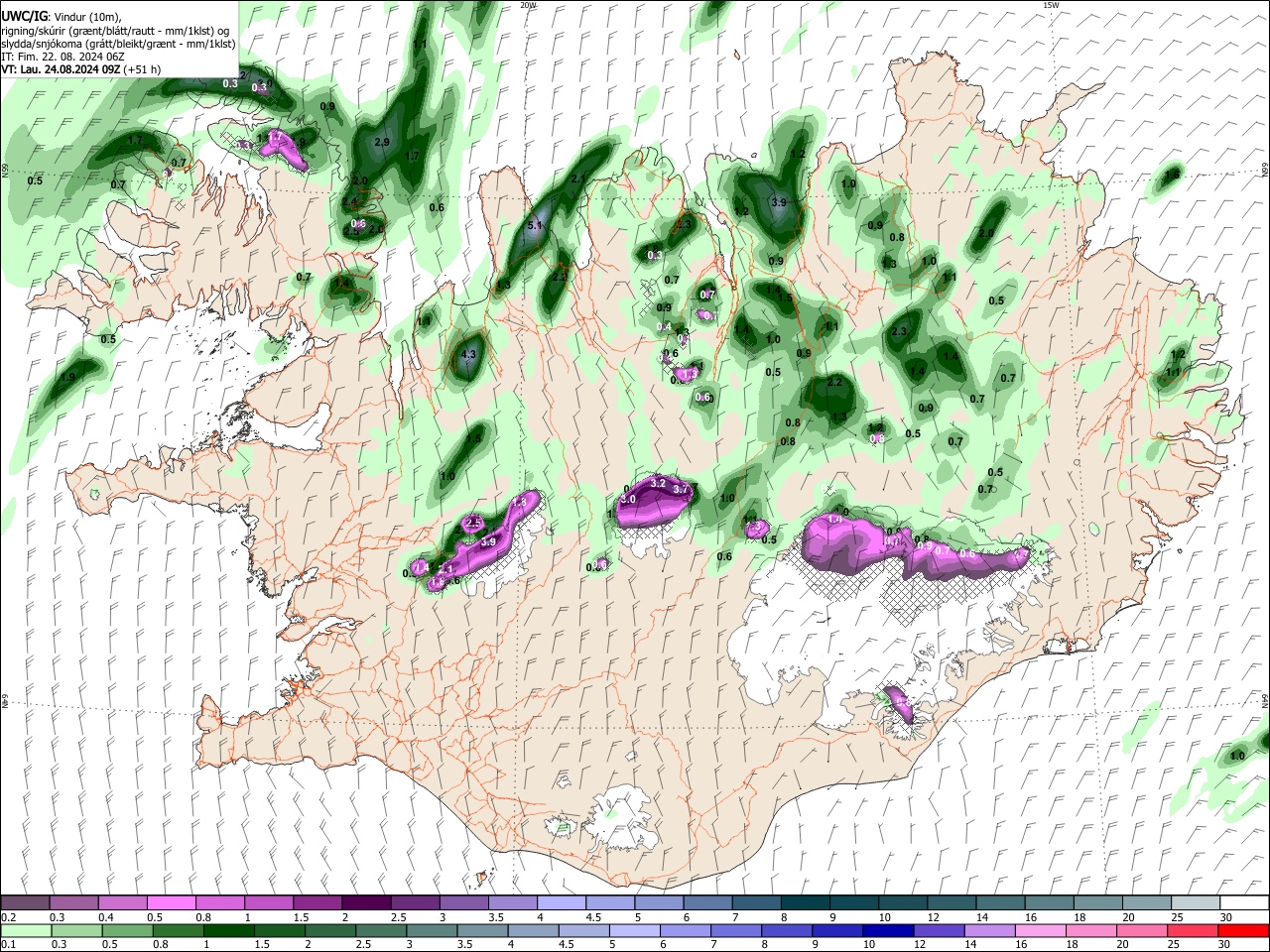The height and width of the screenshot is (952, 1270).
Task: Click the 5.1 precipitation value on the map
Action: click(x=536, y=226)
